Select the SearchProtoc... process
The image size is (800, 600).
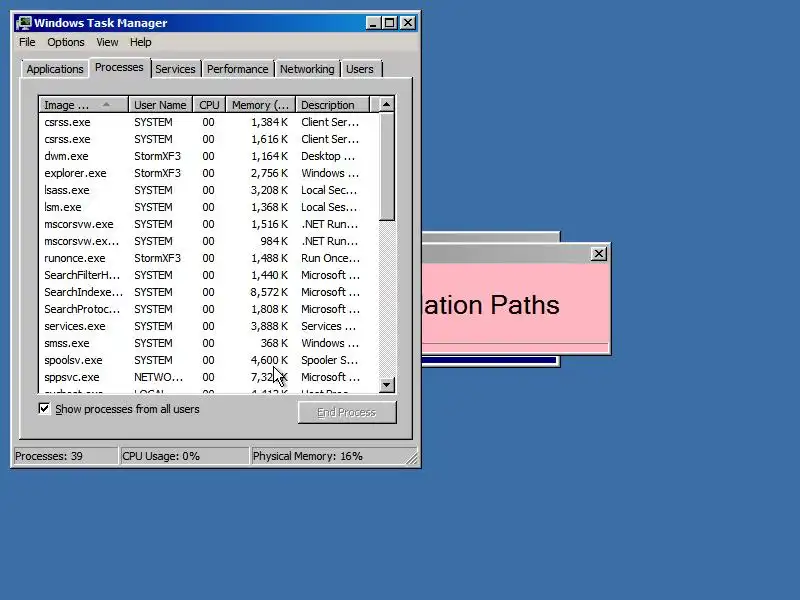point(209,309)
